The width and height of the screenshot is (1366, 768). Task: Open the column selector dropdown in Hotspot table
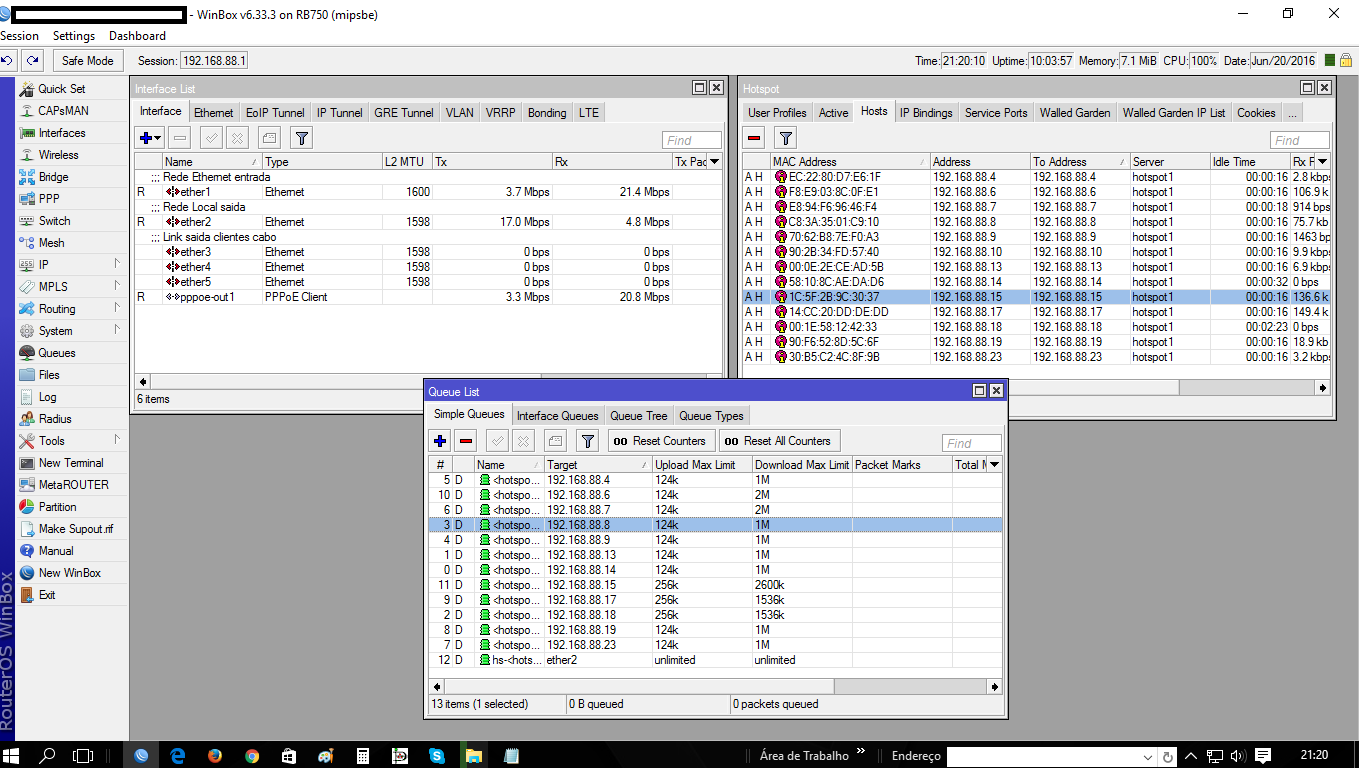point(1322,162)
